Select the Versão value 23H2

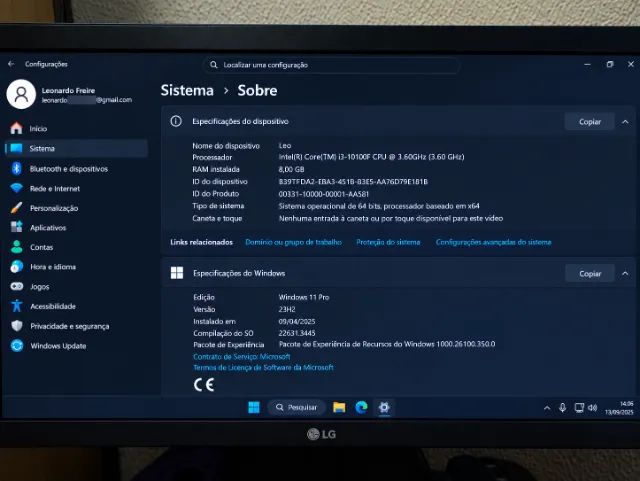click(x=287, y=309)
